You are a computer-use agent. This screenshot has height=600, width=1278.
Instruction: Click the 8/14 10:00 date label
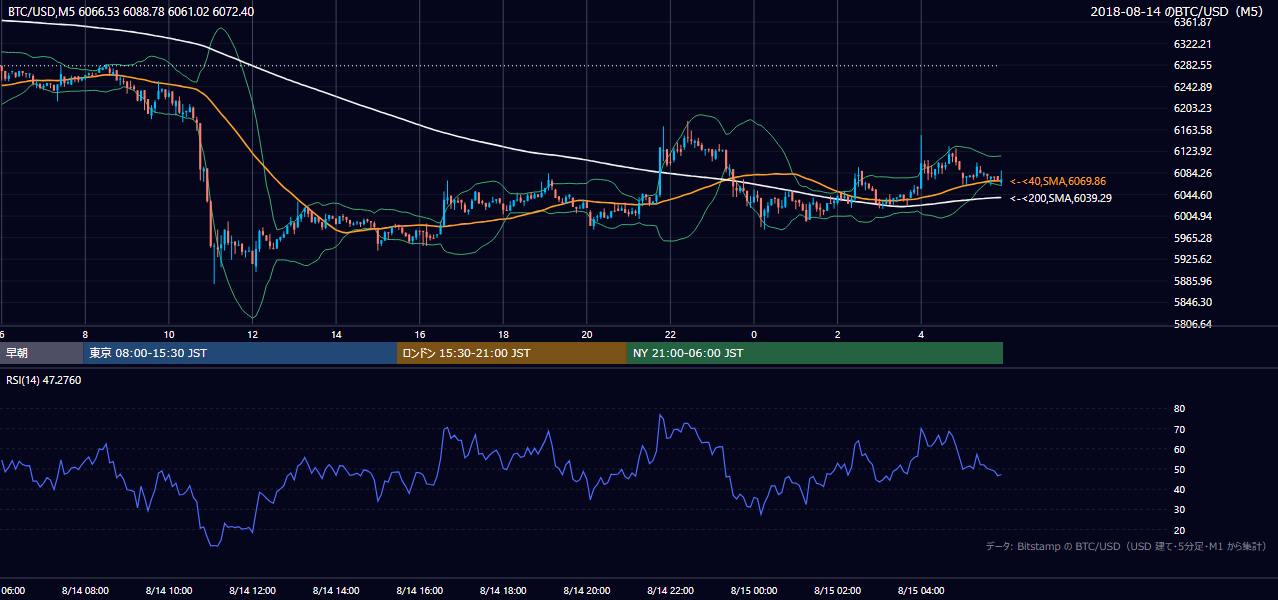click(x=168, y=591)
